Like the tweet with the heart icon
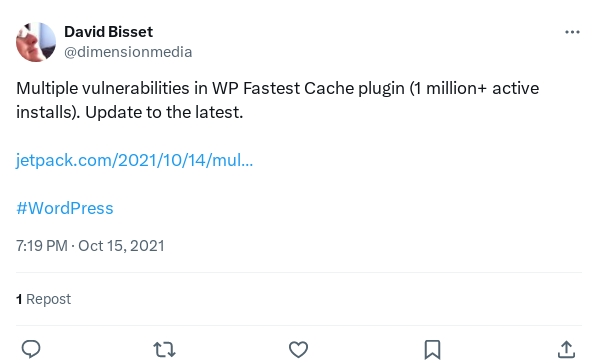The image size is (598, 363). 298,349
